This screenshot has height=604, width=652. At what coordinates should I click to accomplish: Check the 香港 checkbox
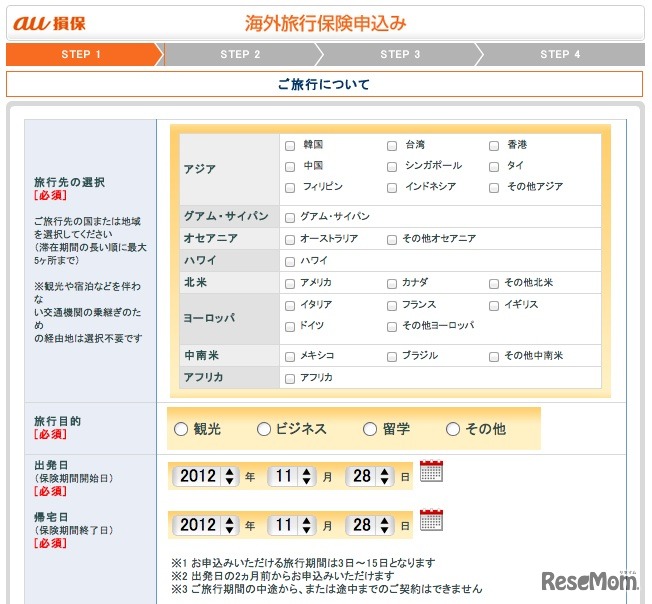[x=494, y=145]
